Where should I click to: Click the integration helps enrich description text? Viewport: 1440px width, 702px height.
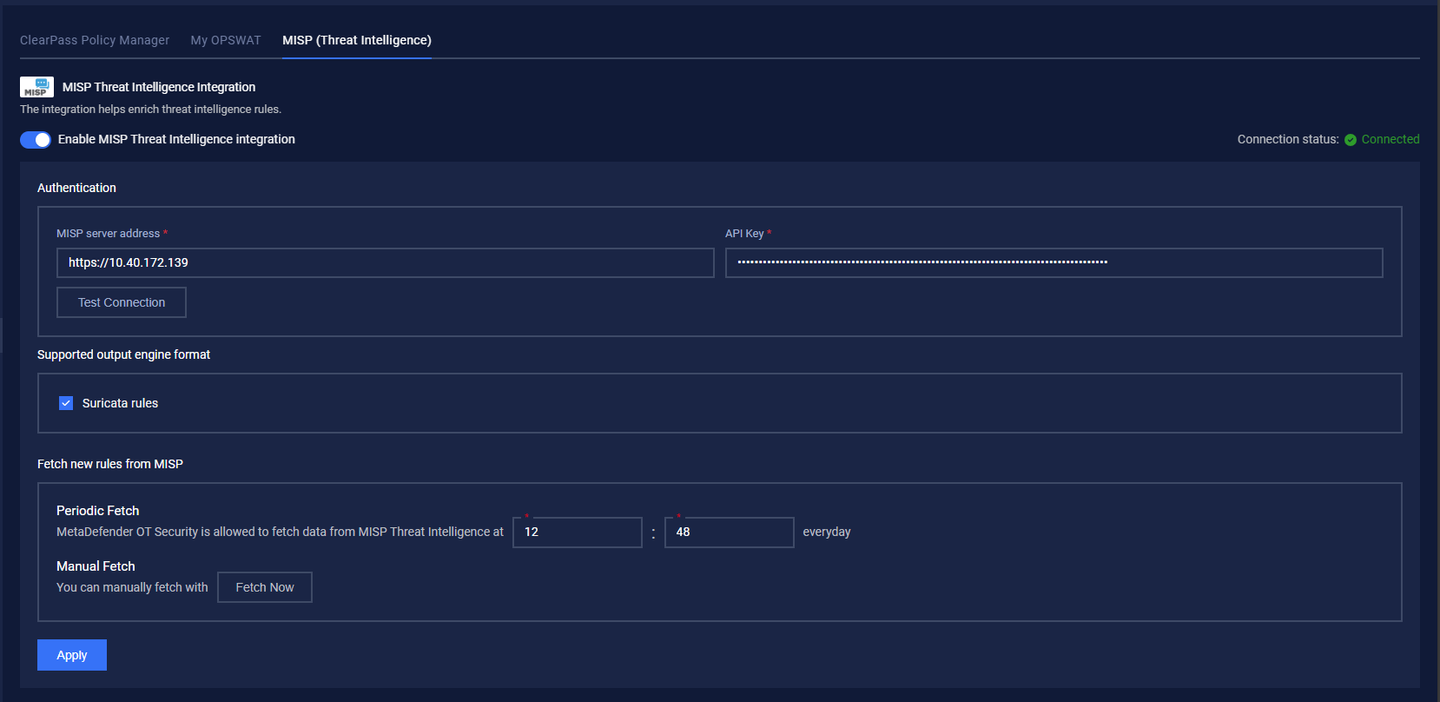pos(151,109)
